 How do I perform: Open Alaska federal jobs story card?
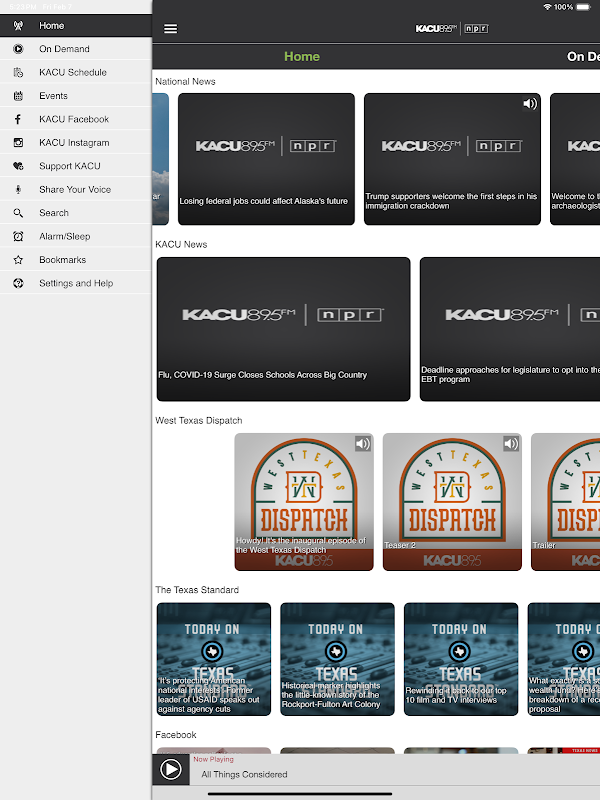pyautogui.click(x=266, y=159)
